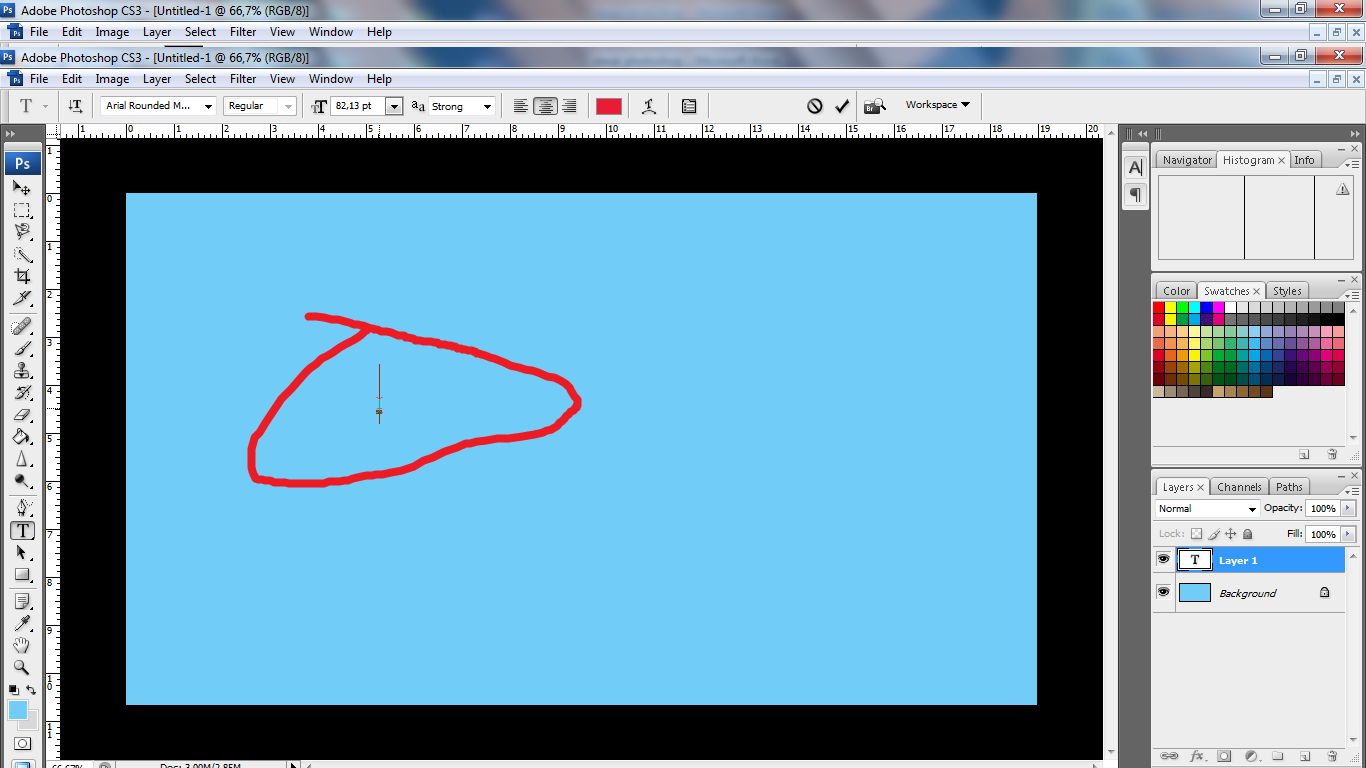Viewport: 1366px width, 768px height.
Task: Click the red text color swatch
Action: (x=609, y=106)
